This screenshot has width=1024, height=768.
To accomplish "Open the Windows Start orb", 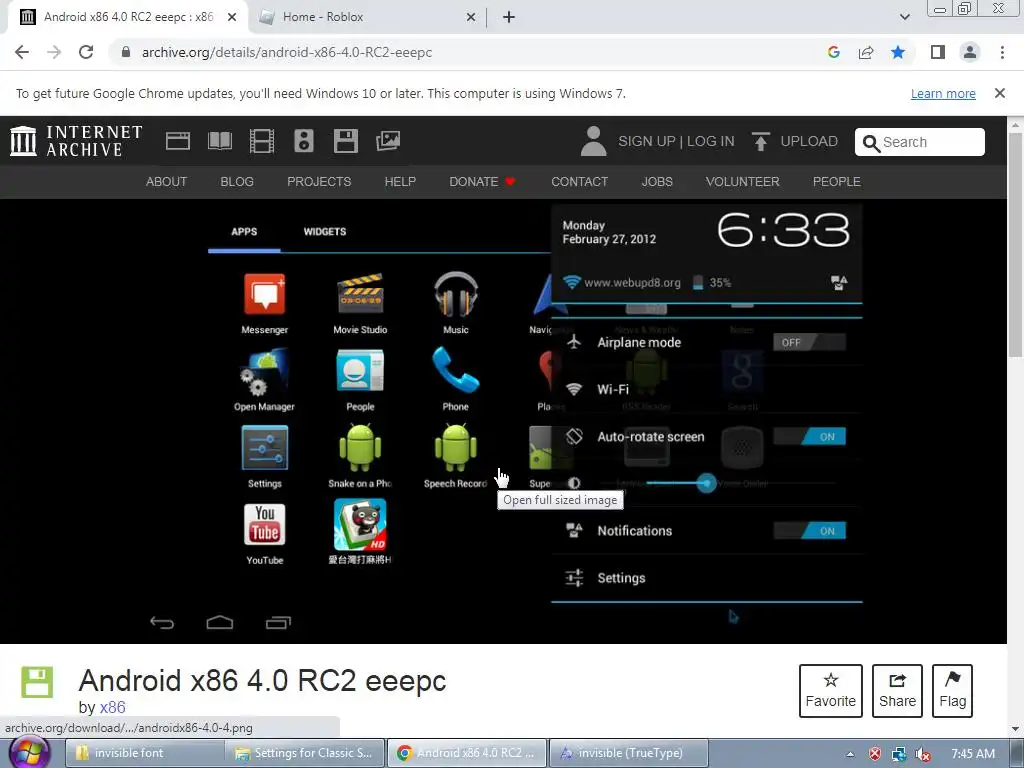I will coord(29,752).
